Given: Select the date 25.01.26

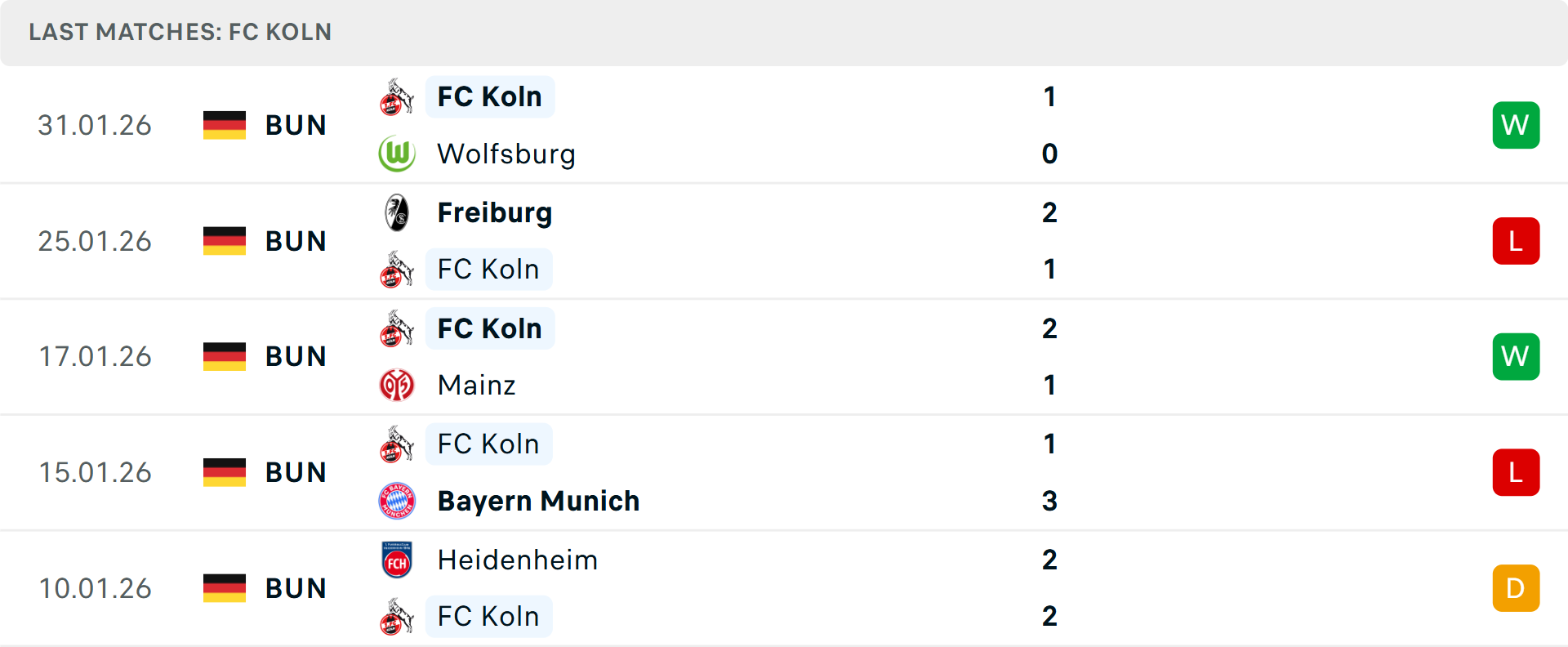Looking at the screenshot, I should (95, 240).
